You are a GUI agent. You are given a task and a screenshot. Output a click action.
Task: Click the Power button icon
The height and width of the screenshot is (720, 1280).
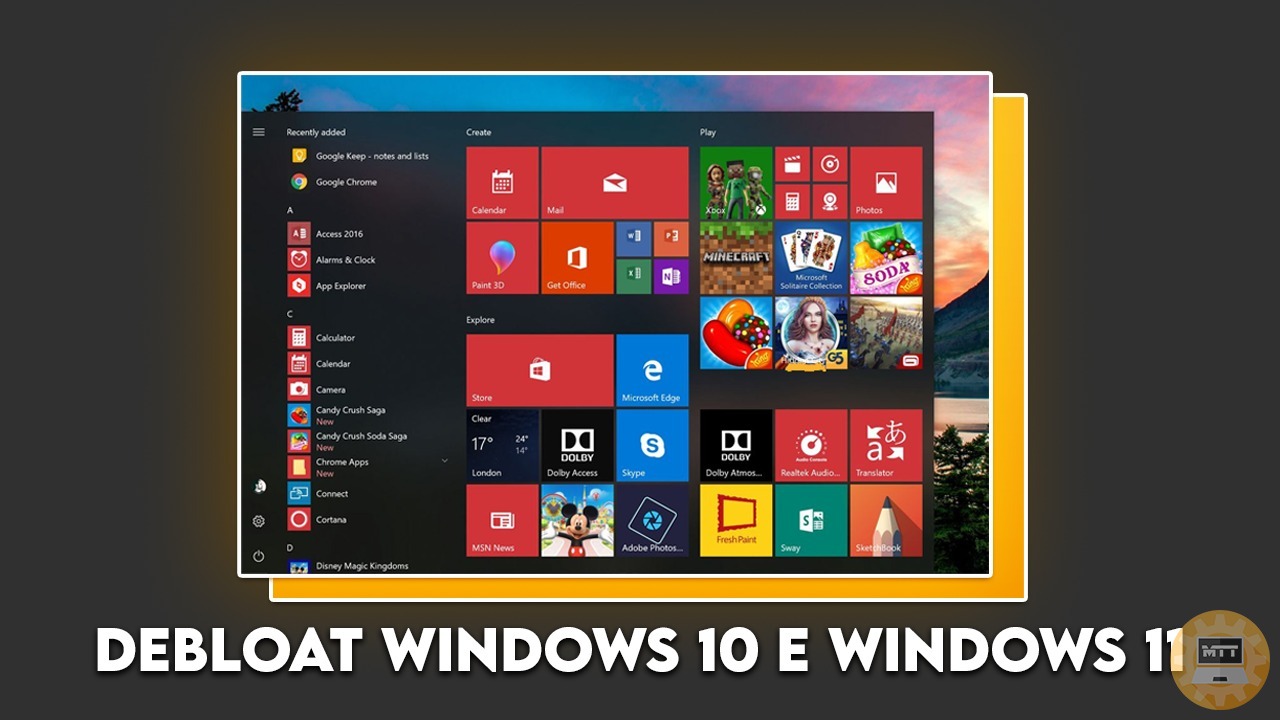[259, 556]
